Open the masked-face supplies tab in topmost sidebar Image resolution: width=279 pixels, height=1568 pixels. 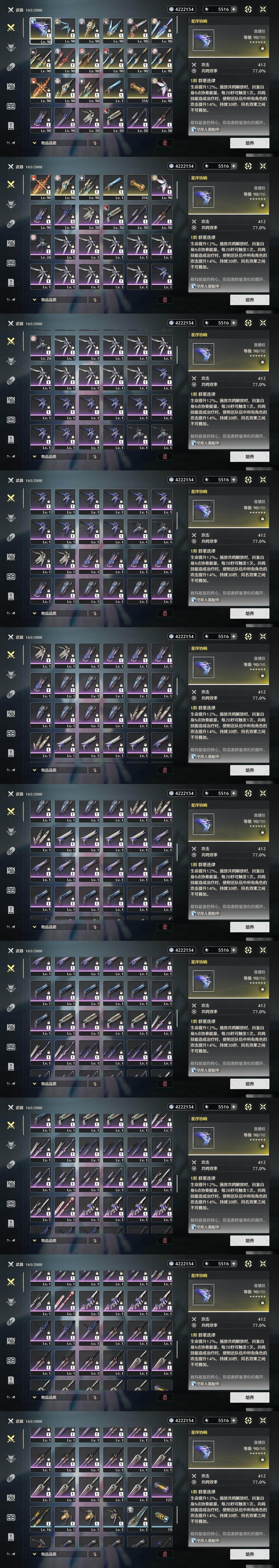click(11, 86)
